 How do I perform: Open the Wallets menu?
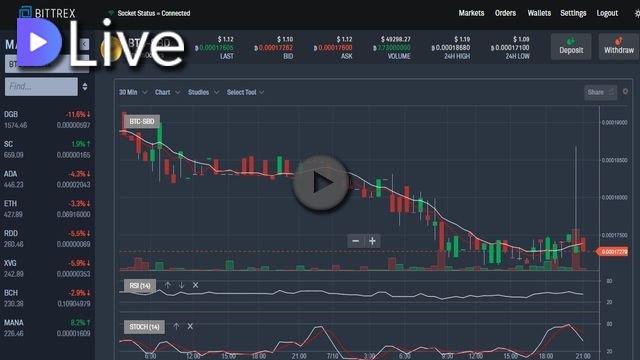point(539,13)
